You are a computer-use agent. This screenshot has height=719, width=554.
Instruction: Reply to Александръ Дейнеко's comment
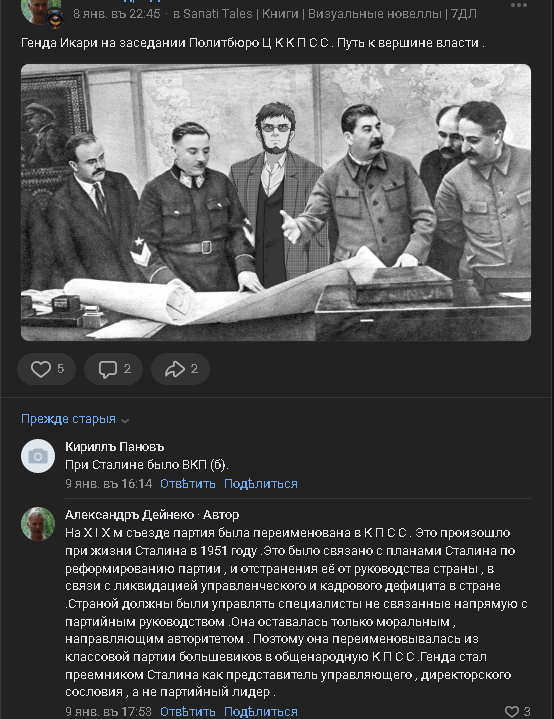click(x=188, y=712)
